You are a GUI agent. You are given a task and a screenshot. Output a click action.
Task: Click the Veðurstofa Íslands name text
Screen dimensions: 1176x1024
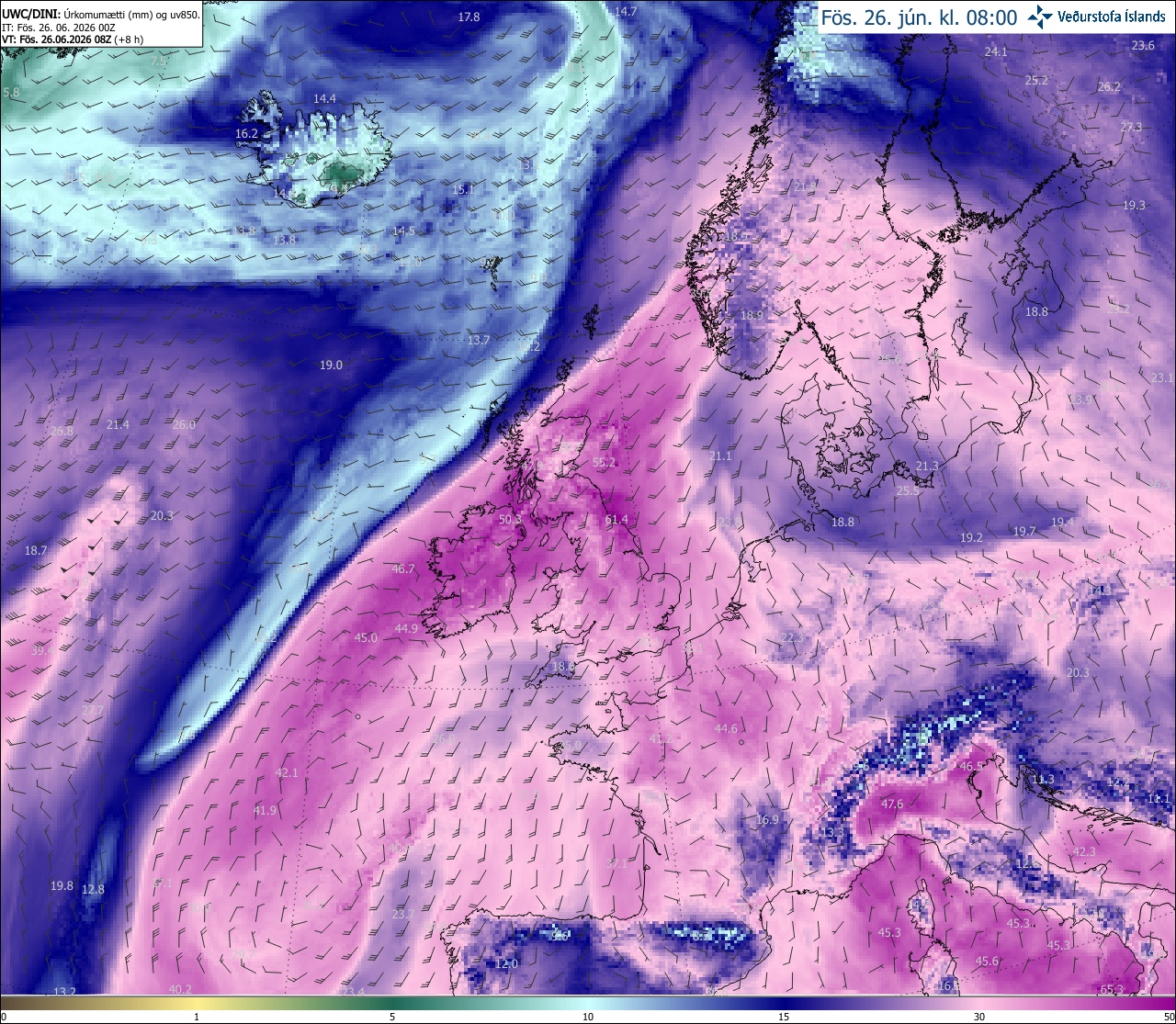click(x=1112, y=17)
